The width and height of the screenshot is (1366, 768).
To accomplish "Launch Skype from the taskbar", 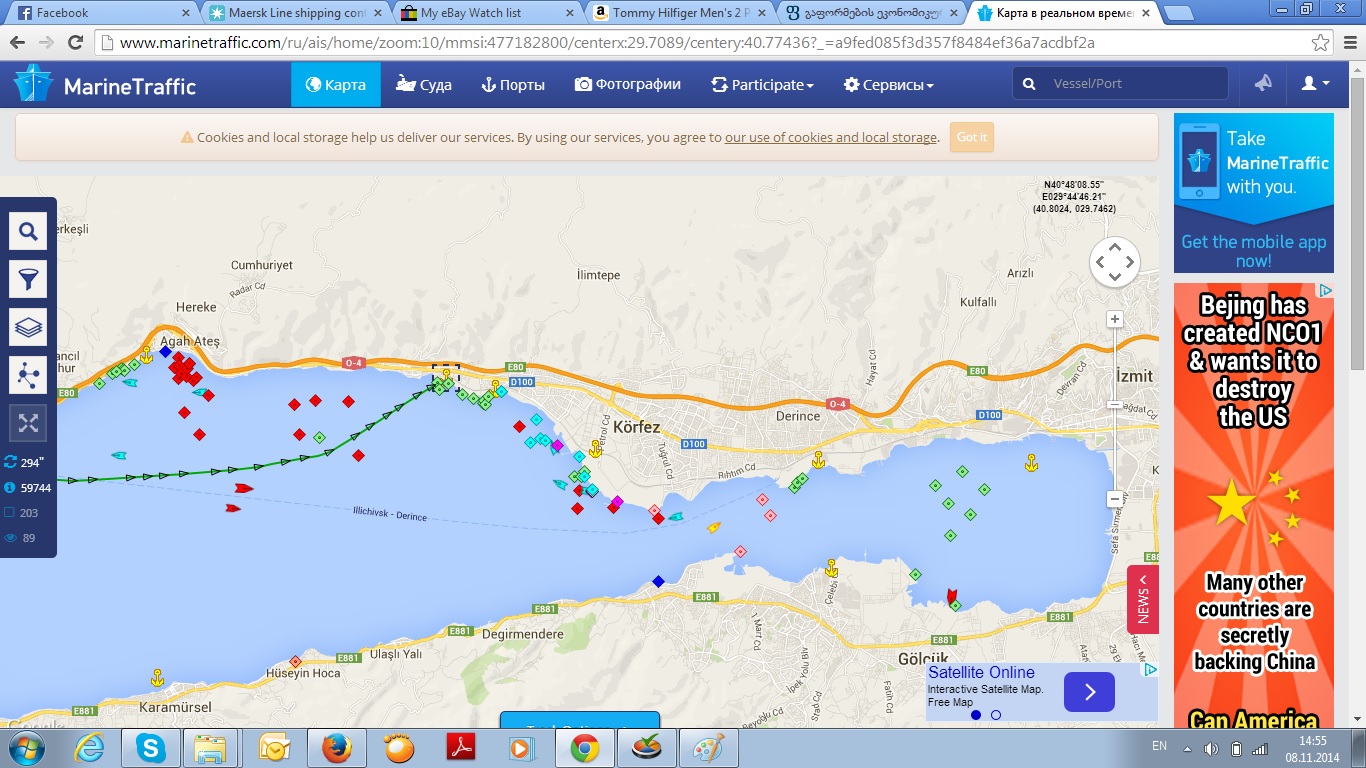I will coord(152,748).
